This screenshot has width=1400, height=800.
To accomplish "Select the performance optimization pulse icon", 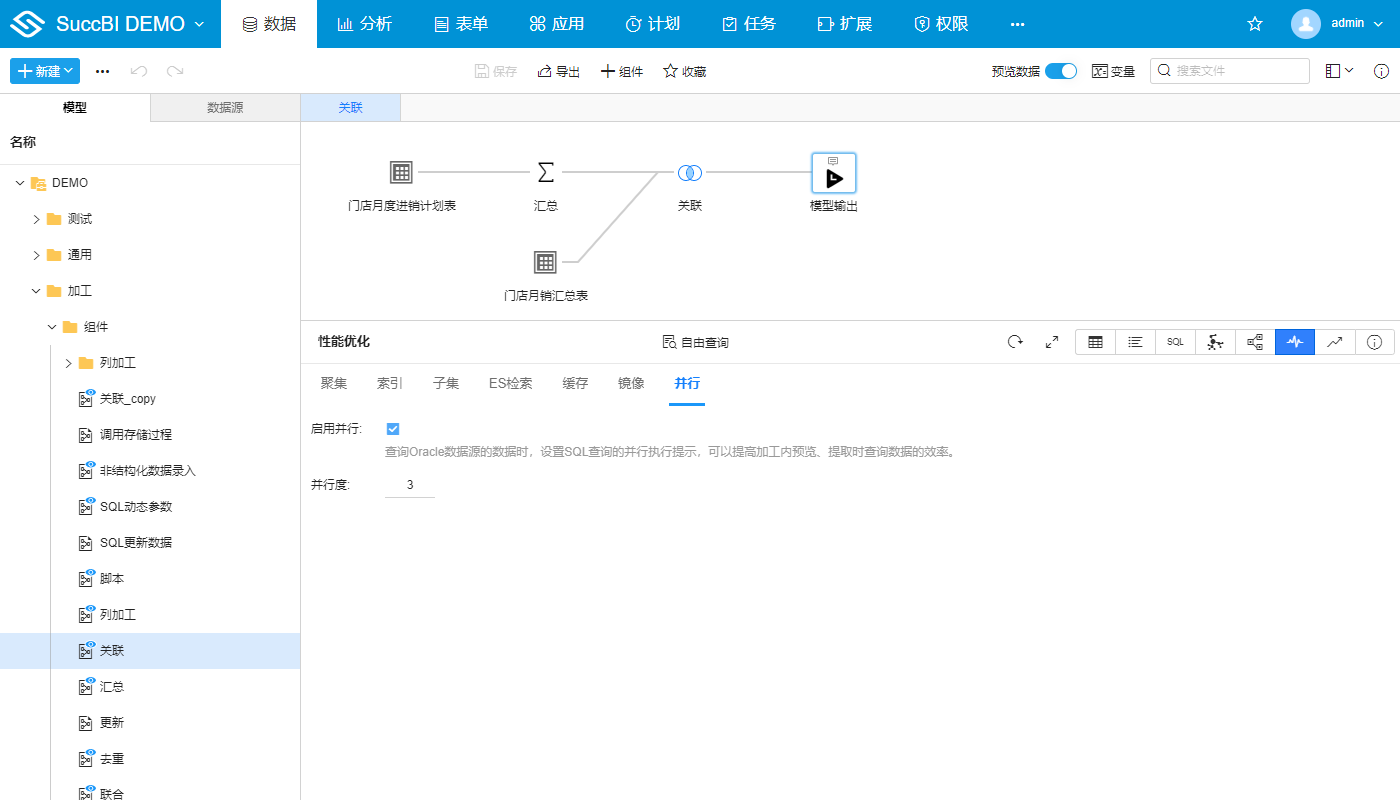I will (1295, 342).
